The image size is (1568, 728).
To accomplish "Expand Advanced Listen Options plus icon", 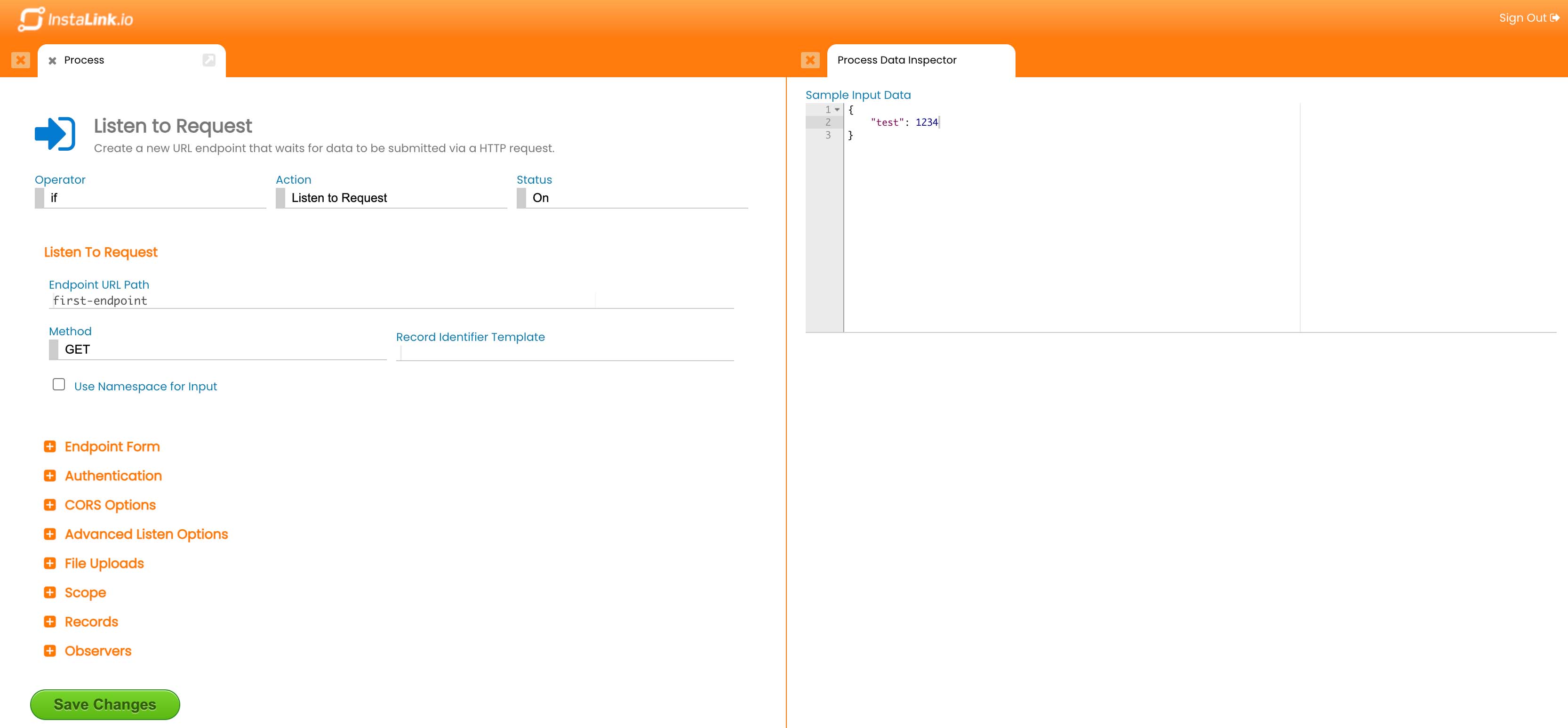I will click(50, 534).
